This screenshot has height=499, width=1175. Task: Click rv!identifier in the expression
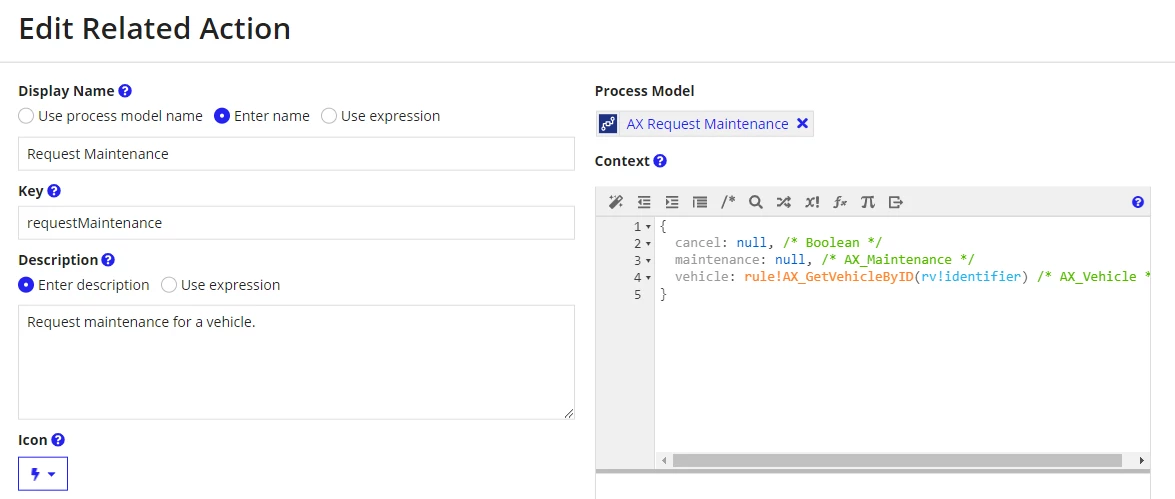pos(971,277)
